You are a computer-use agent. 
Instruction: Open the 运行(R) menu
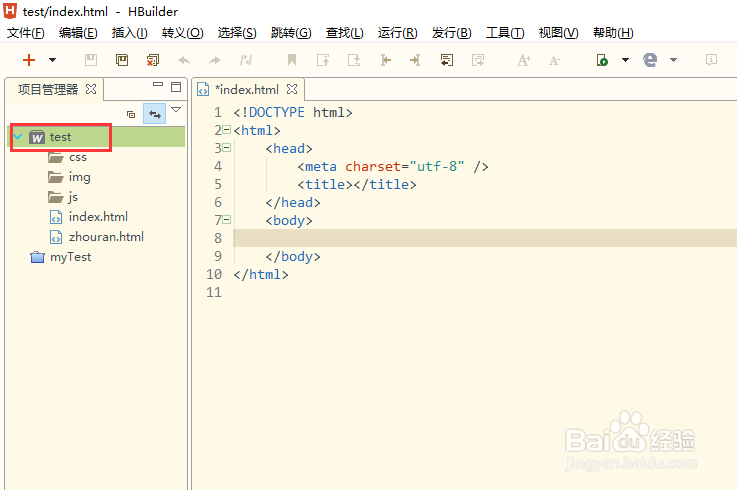click(x=398, y=33)
